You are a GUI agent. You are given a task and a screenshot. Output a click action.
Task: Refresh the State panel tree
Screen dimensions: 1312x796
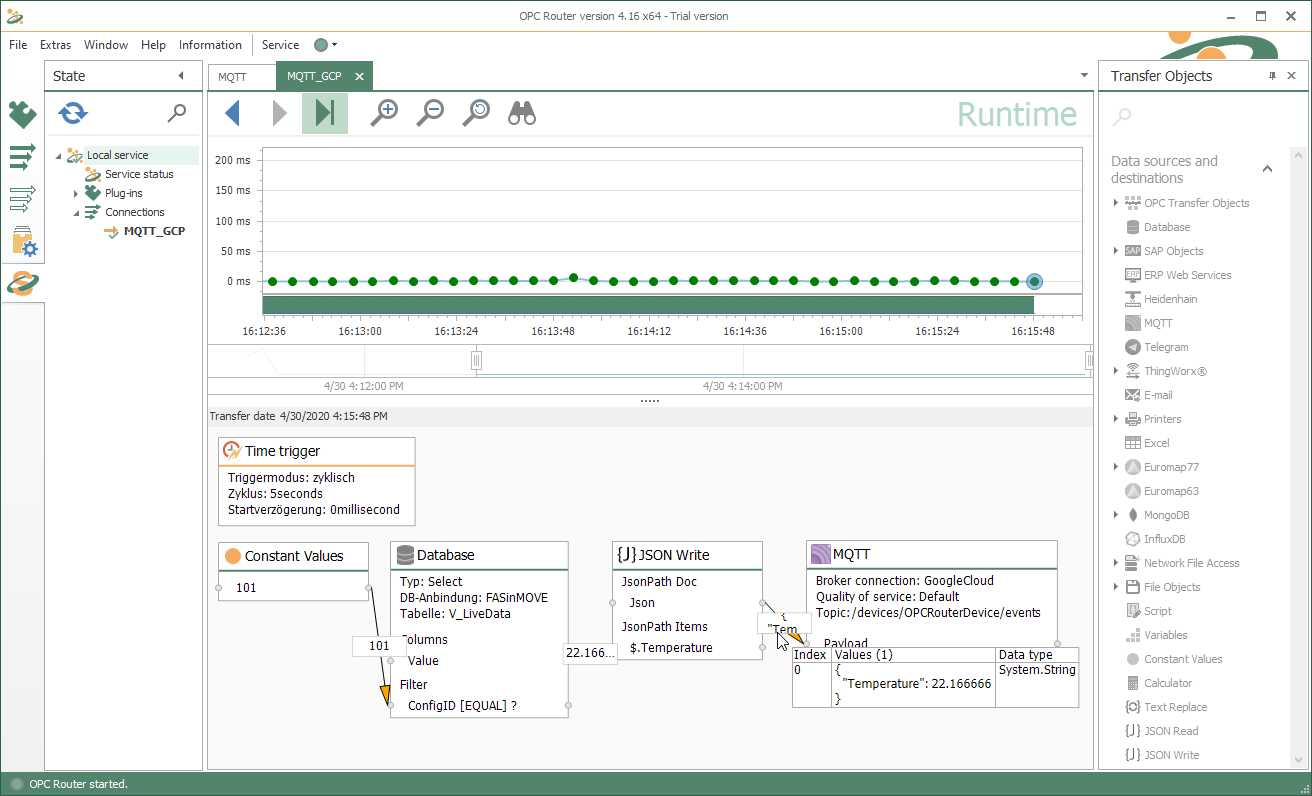click(73, 113)
